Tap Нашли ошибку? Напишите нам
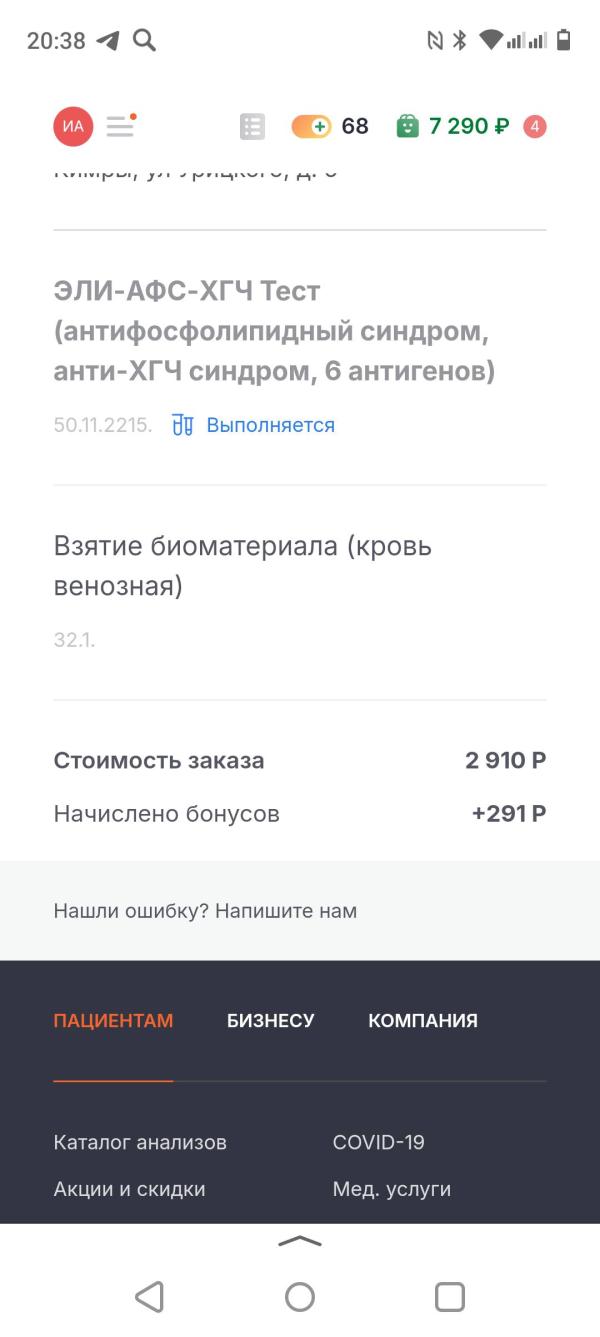The width and height of the screenshot is (600, 1337). click(x=205, y=911)
